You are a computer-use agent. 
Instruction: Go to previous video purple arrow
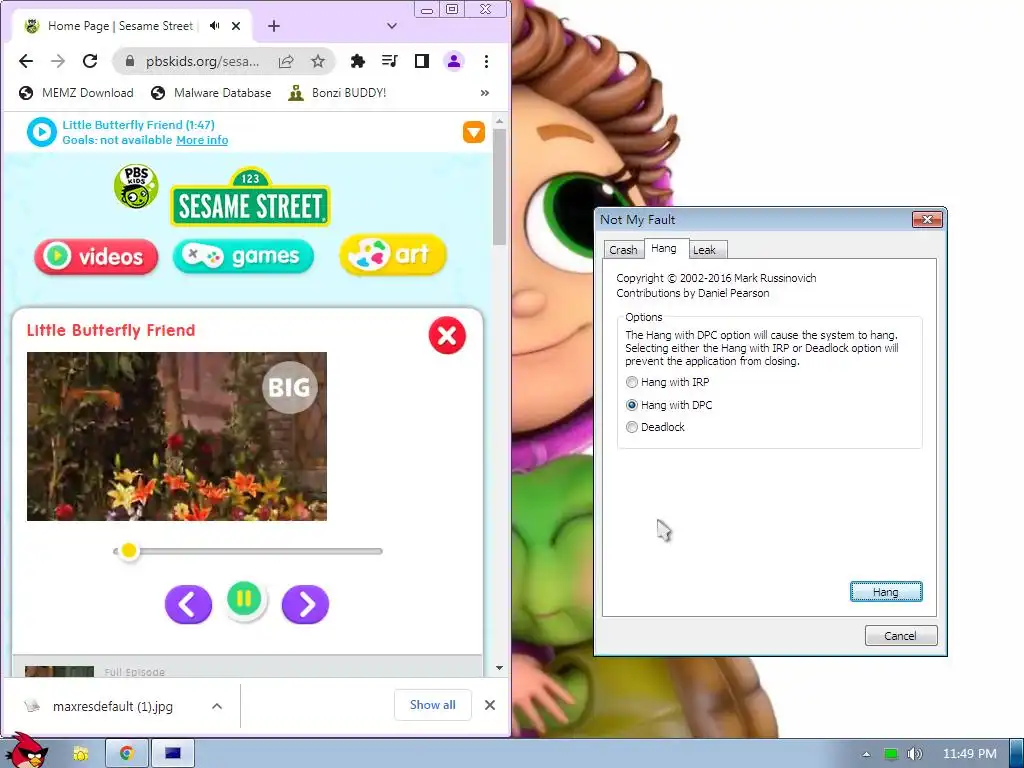point(188,604)
